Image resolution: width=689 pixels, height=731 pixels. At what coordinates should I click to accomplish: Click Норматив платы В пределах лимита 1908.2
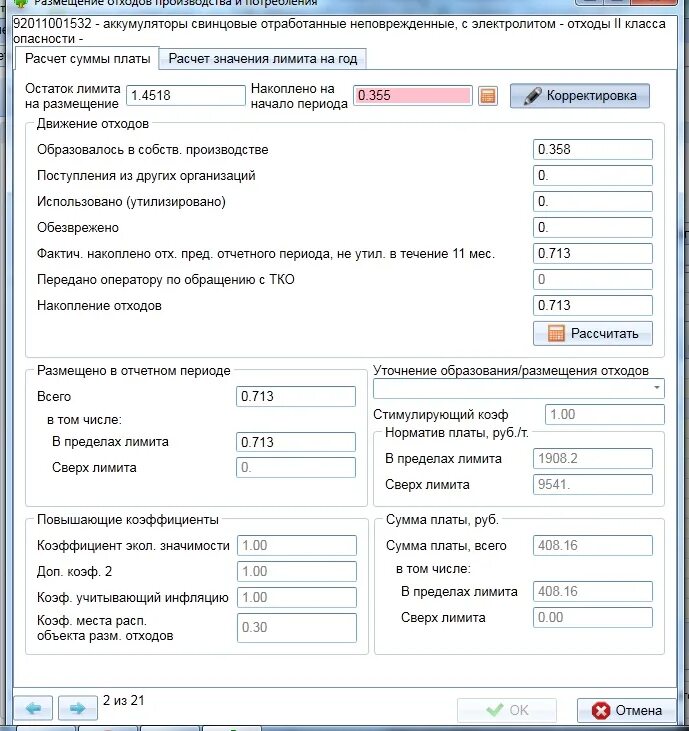click(x=593, y=459)
